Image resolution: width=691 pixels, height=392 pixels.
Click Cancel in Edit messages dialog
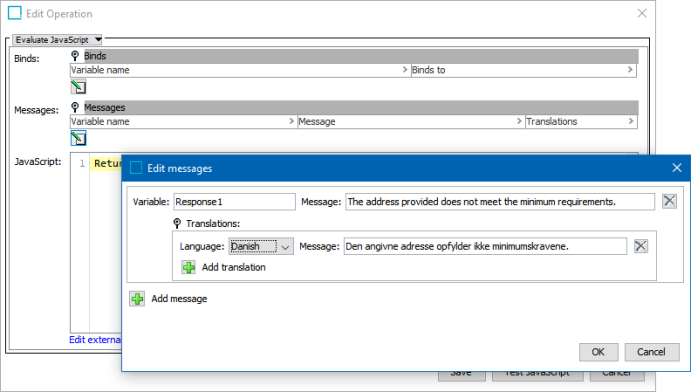tap(652, 352)
